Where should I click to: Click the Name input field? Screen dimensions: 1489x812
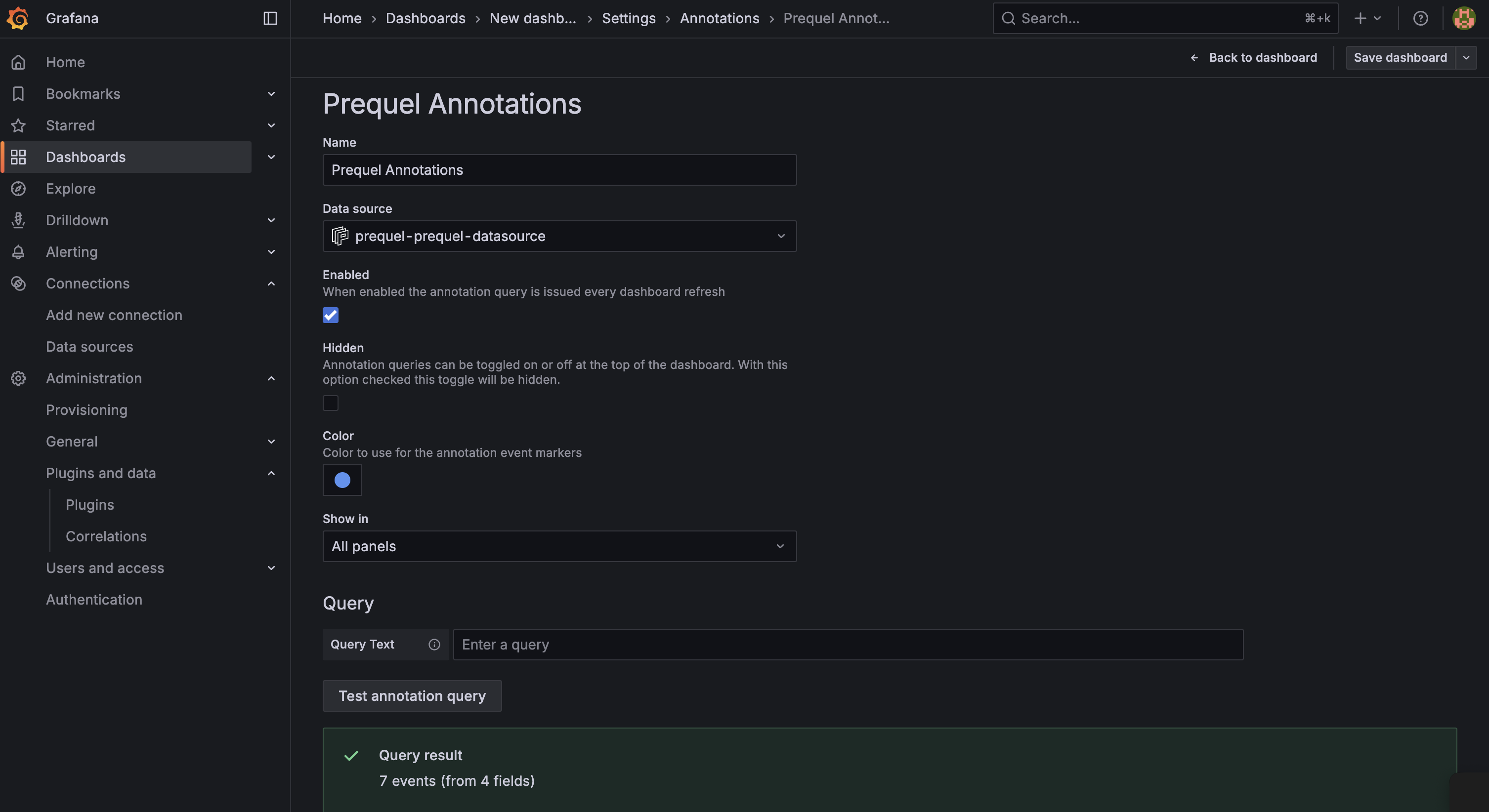coord(559,170)
